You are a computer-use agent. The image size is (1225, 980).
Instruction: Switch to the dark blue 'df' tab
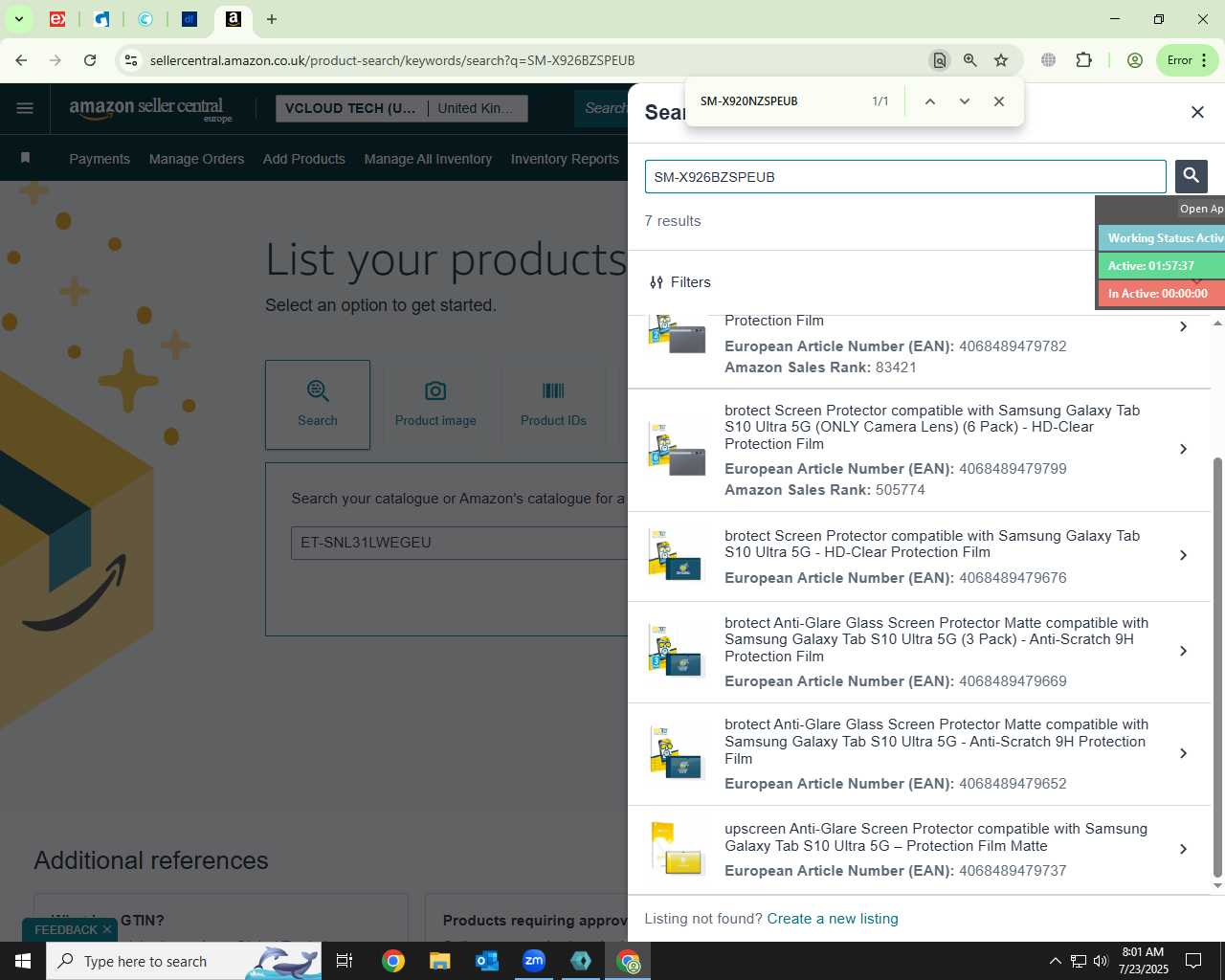click(189, 19)
